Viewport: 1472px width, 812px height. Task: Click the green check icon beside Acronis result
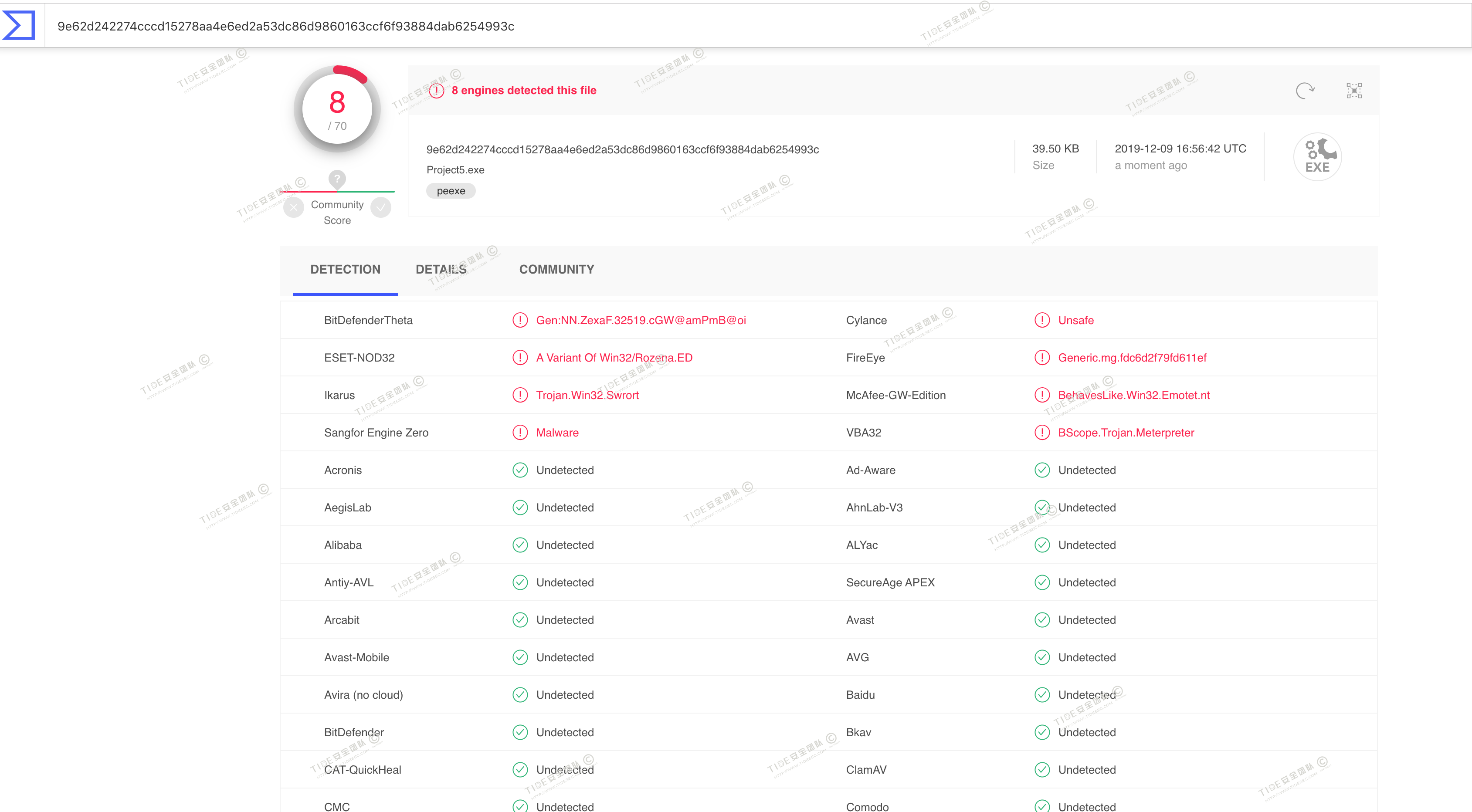[x=520, y=470]
